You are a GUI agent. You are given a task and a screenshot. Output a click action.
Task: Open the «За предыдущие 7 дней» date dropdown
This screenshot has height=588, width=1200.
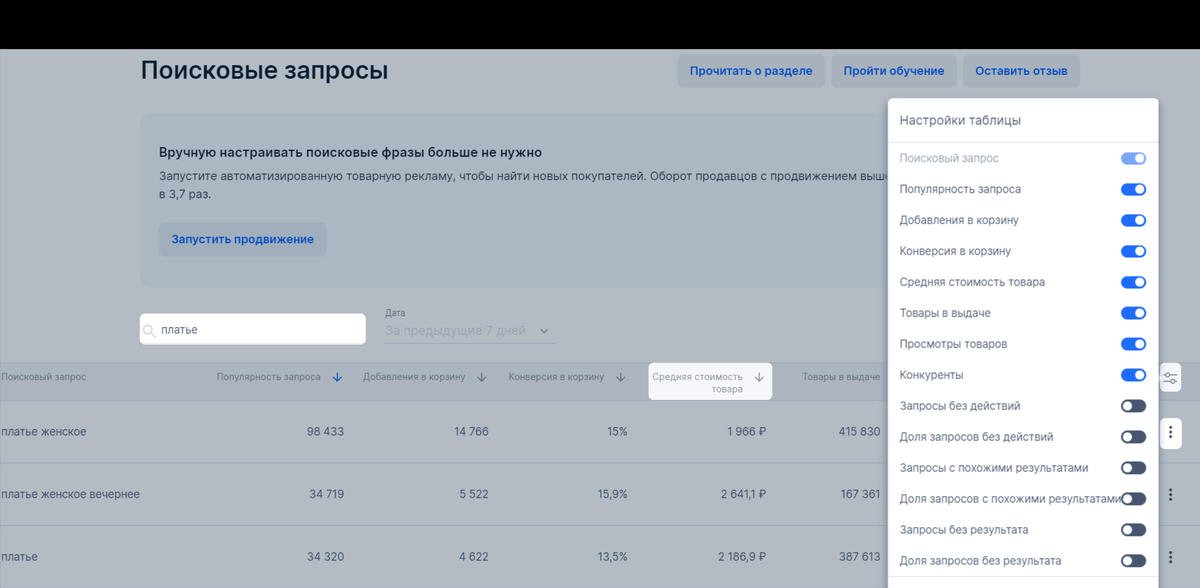[469, 331]
